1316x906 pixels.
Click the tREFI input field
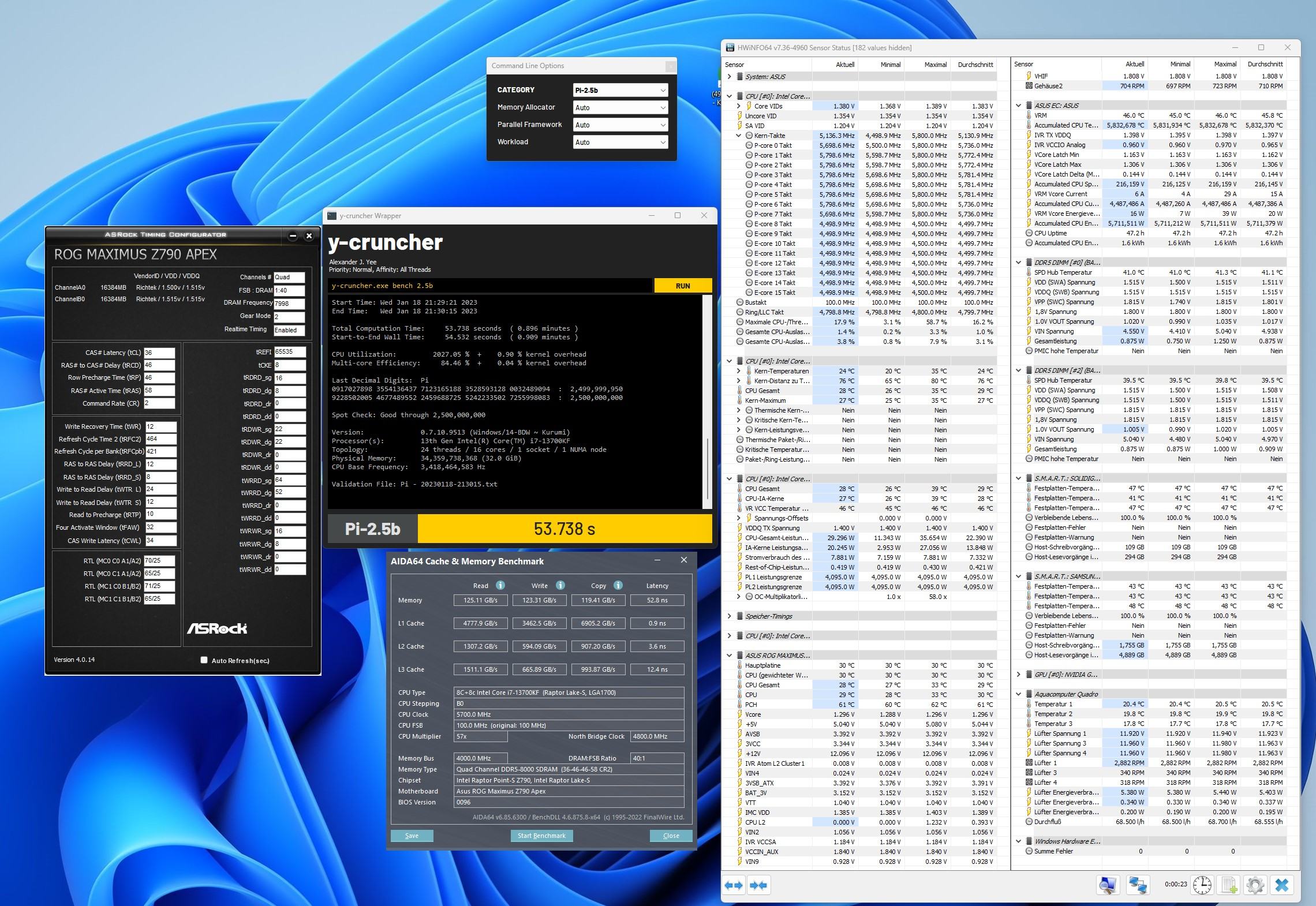290,352
